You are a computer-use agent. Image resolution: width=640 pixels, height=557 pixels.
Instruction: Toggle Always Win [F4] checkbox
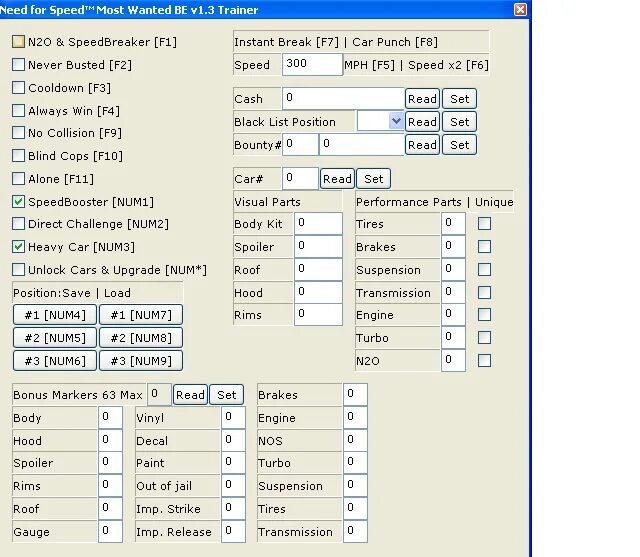[x=18, y=110]
